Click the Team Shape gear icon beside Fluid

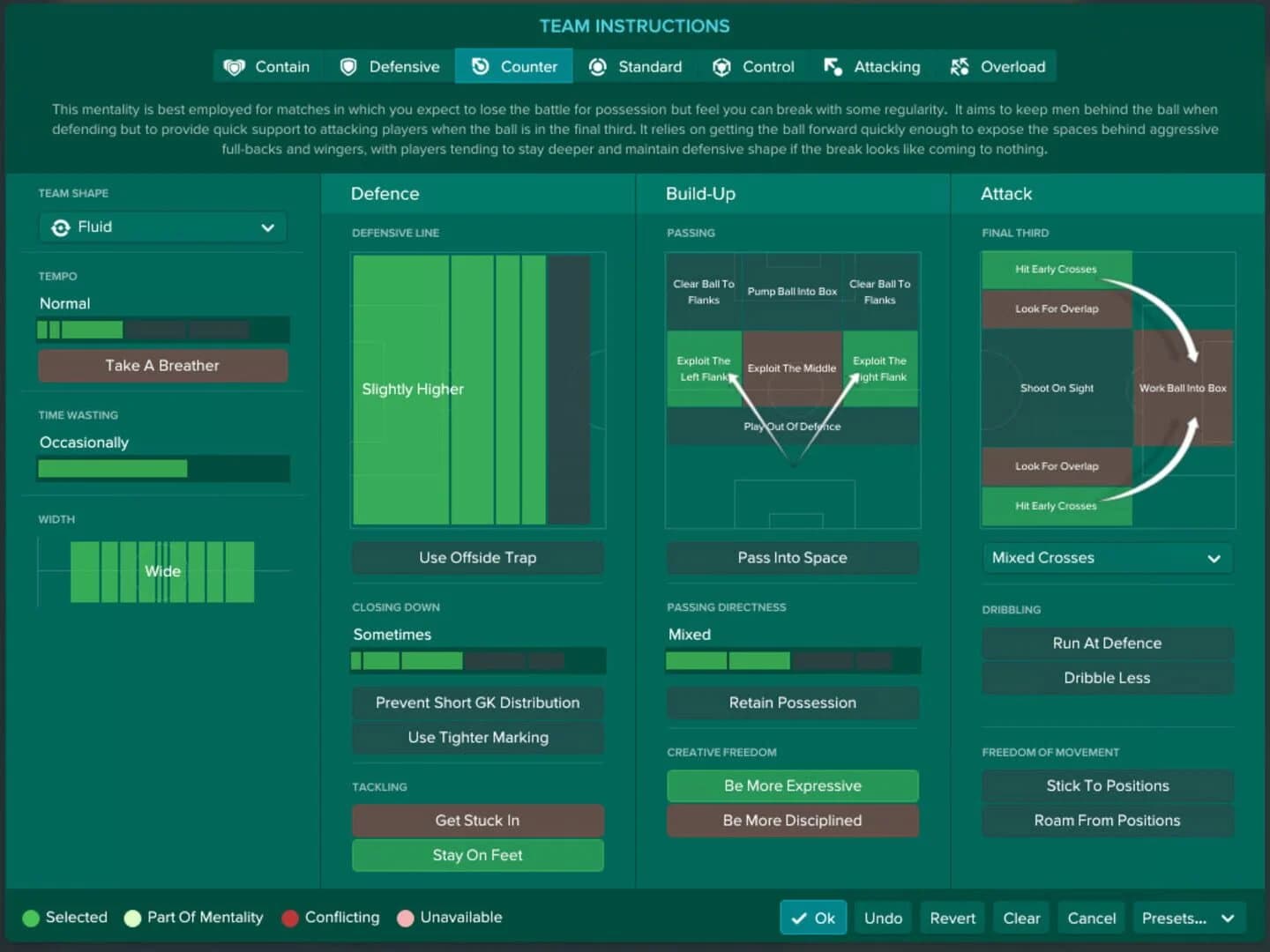pos(60,227)
